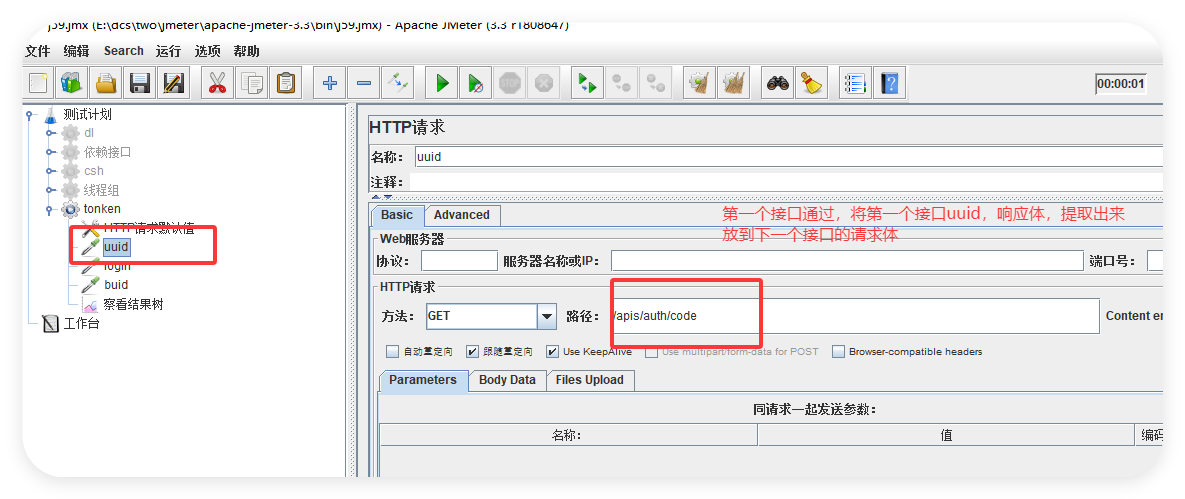Open the Search menu
Screen dimensions: 1185x499
point(124,51)
